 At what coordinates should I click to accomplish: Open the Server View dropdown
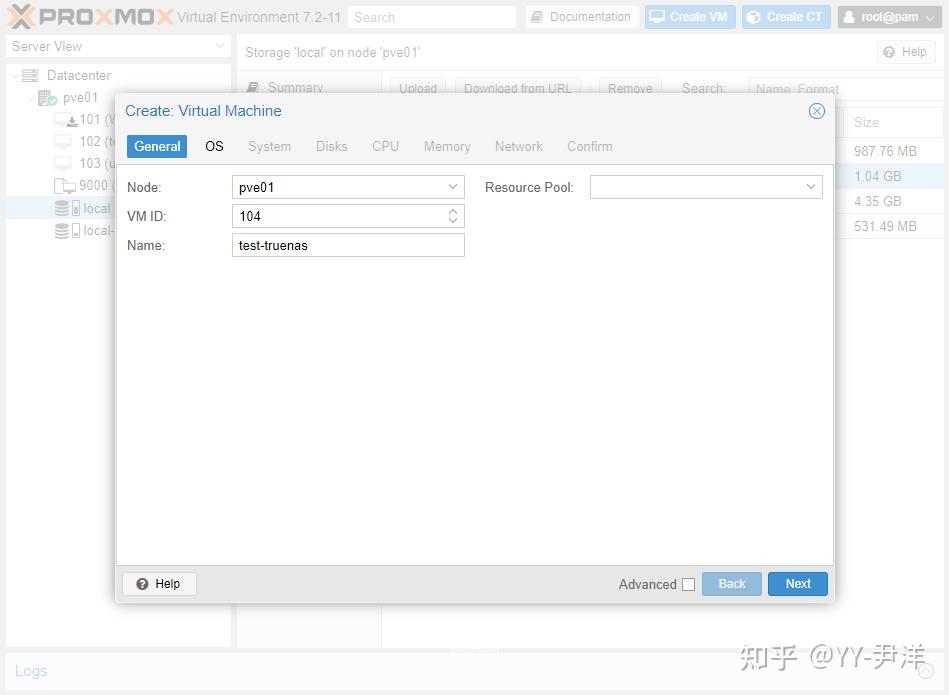point(221,46)
